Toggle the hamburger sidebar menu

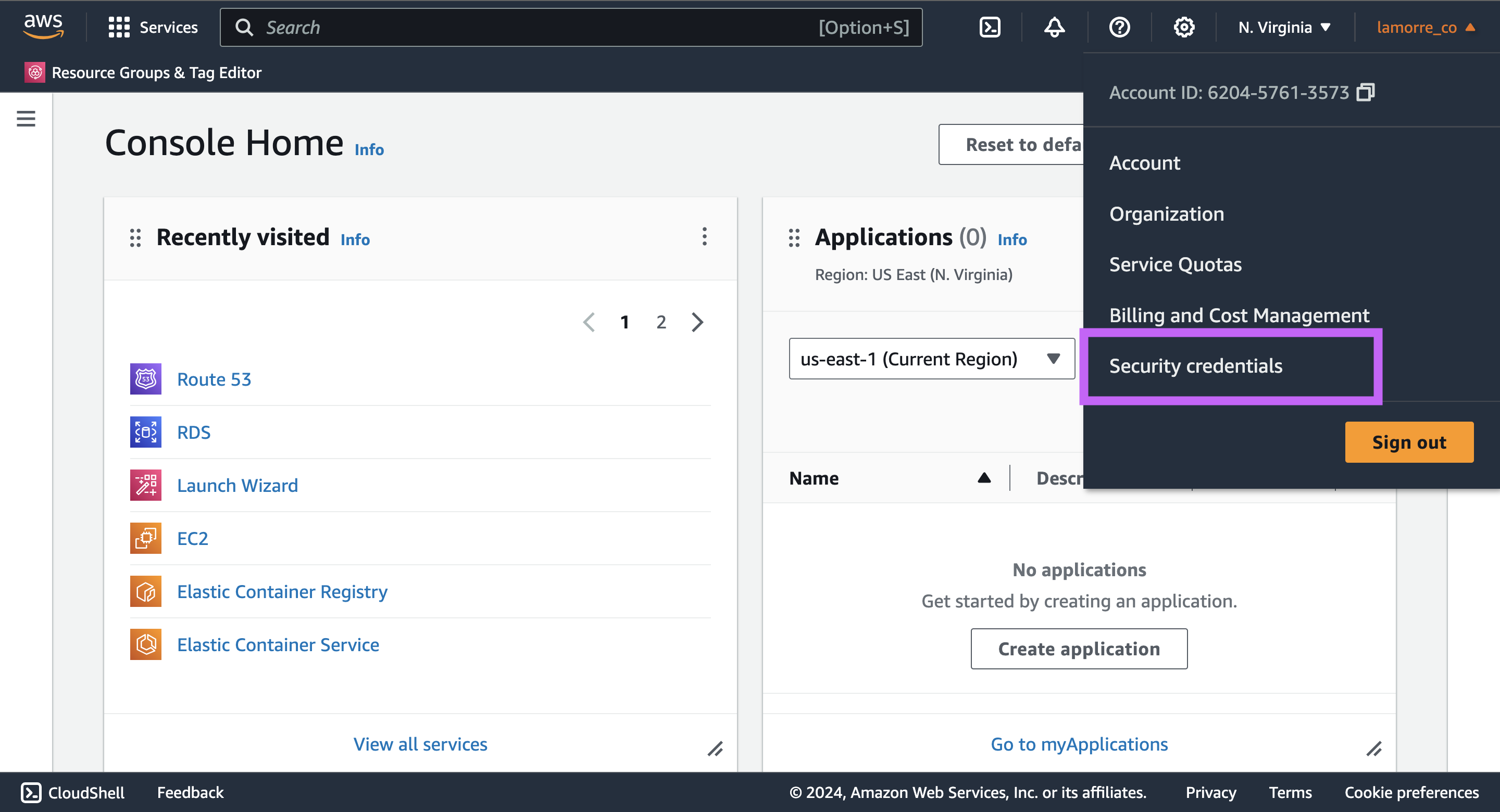point(26,119)
